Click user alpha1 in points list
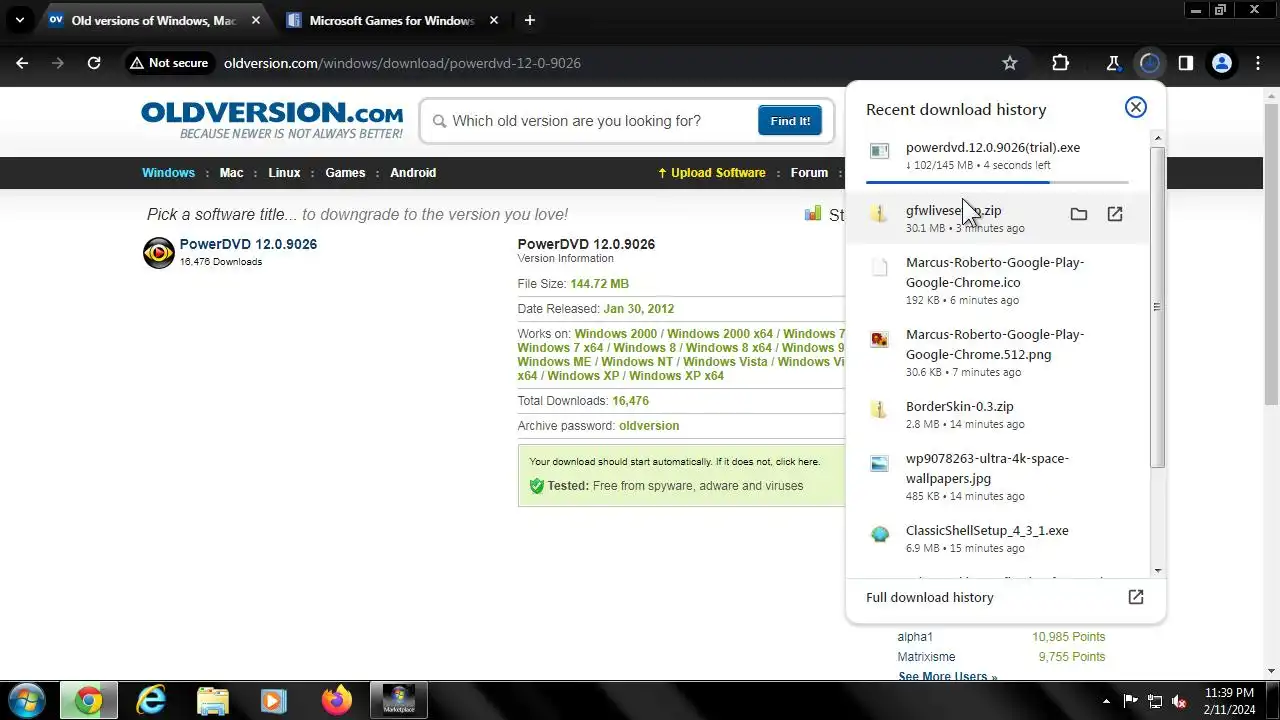Image resolution: width=1280 pixels, height=720 pixels. (915, 637)
